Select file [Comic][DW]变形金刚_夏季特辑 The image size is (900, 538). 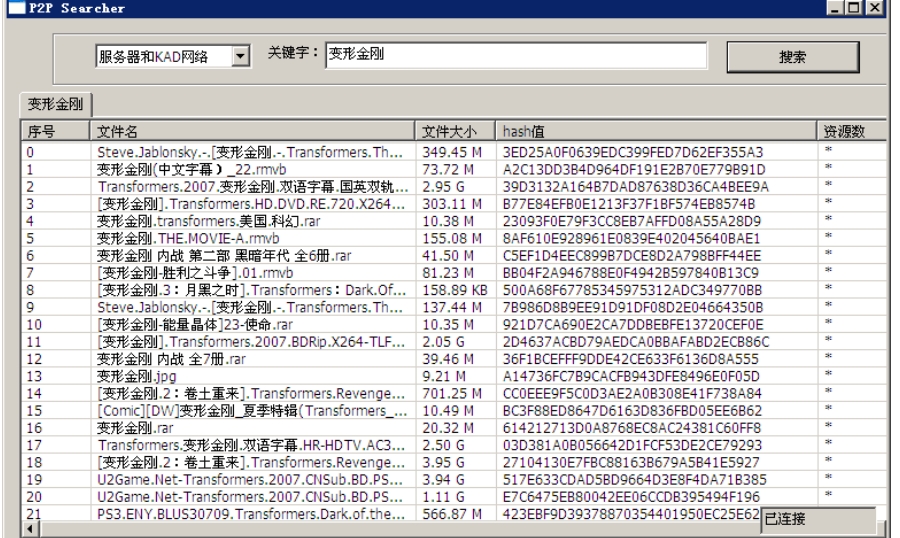pos(253,411)
